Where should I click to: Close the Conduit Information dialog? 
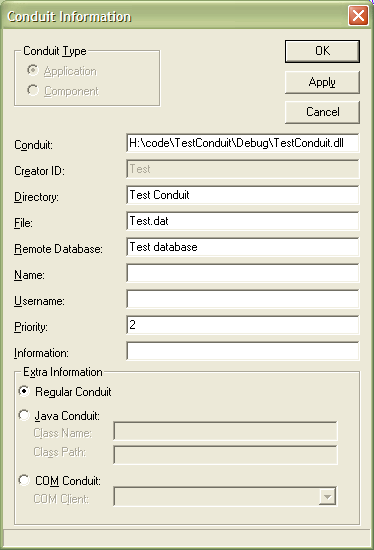358,16
